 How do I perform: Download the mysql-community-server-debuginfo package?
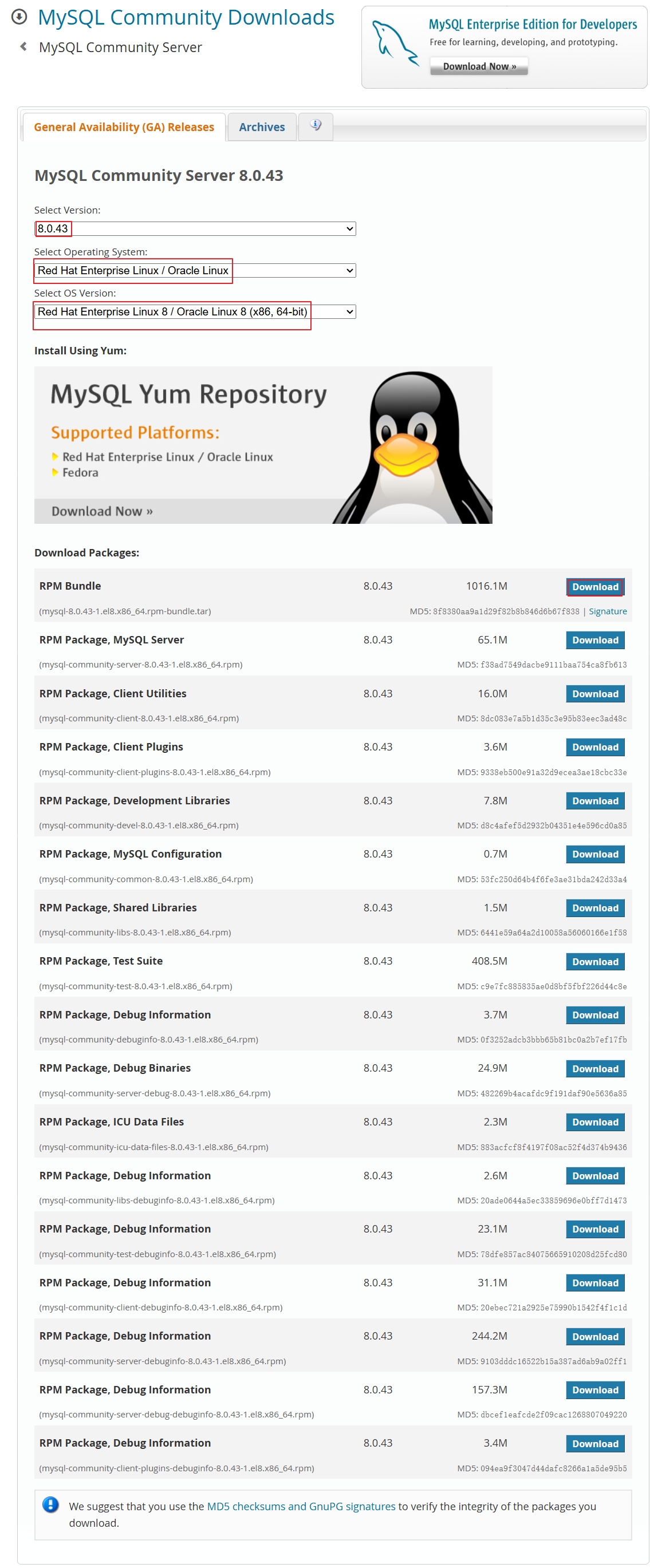[x=595, y=1336]
